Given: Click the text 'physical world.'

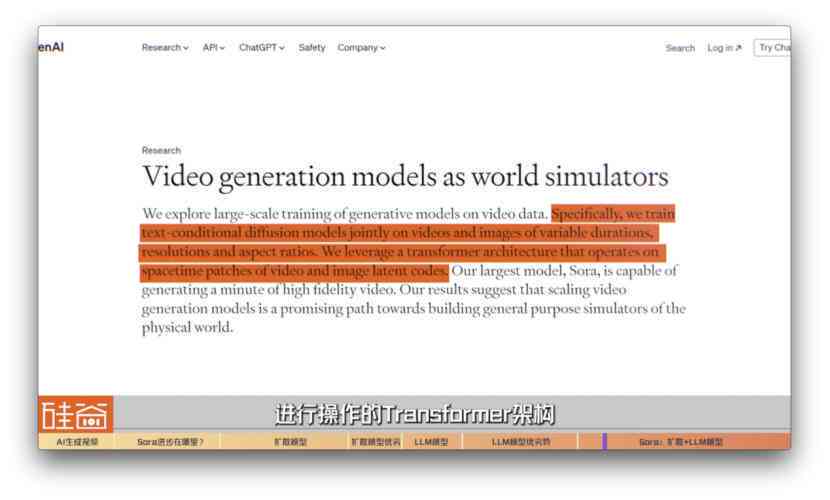Looking at the screenshot, I should (187, 328).
